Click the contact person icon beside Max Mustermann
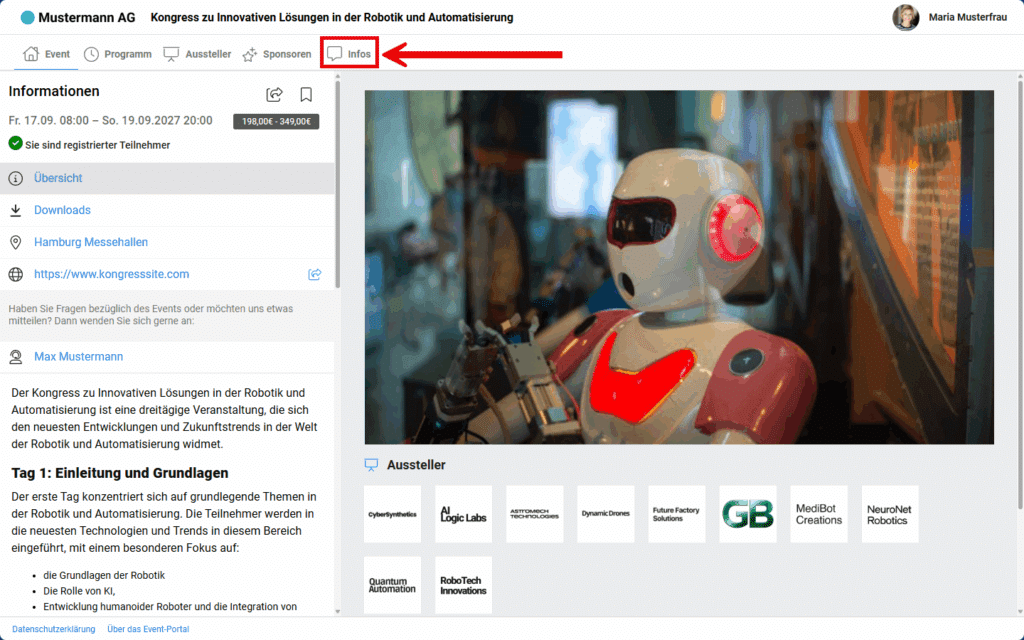 pos(16,357)
